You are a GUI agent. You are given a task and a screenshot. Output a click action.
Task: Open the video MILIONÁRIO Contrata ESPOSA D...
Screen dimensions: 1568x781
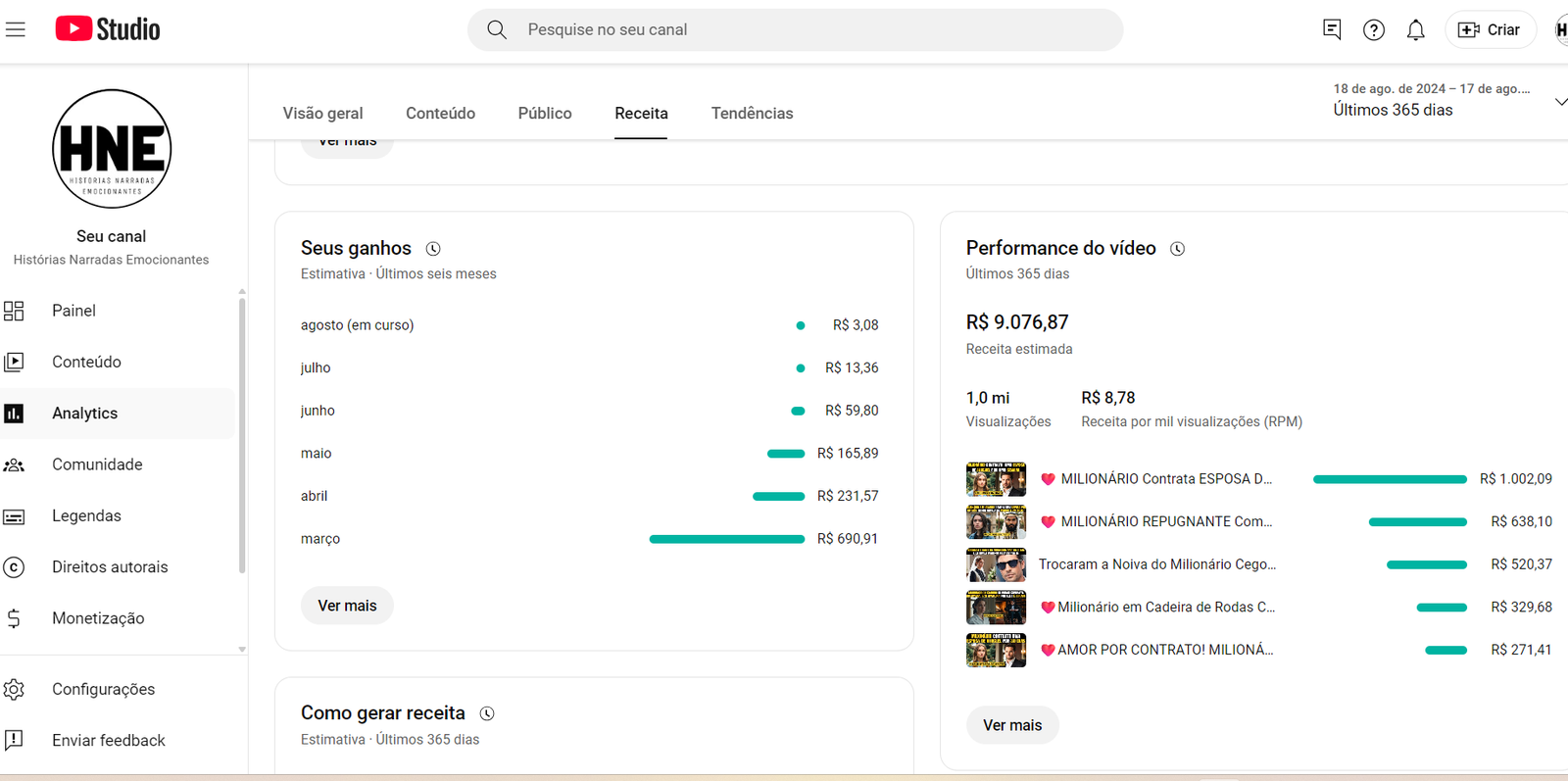1157,479
